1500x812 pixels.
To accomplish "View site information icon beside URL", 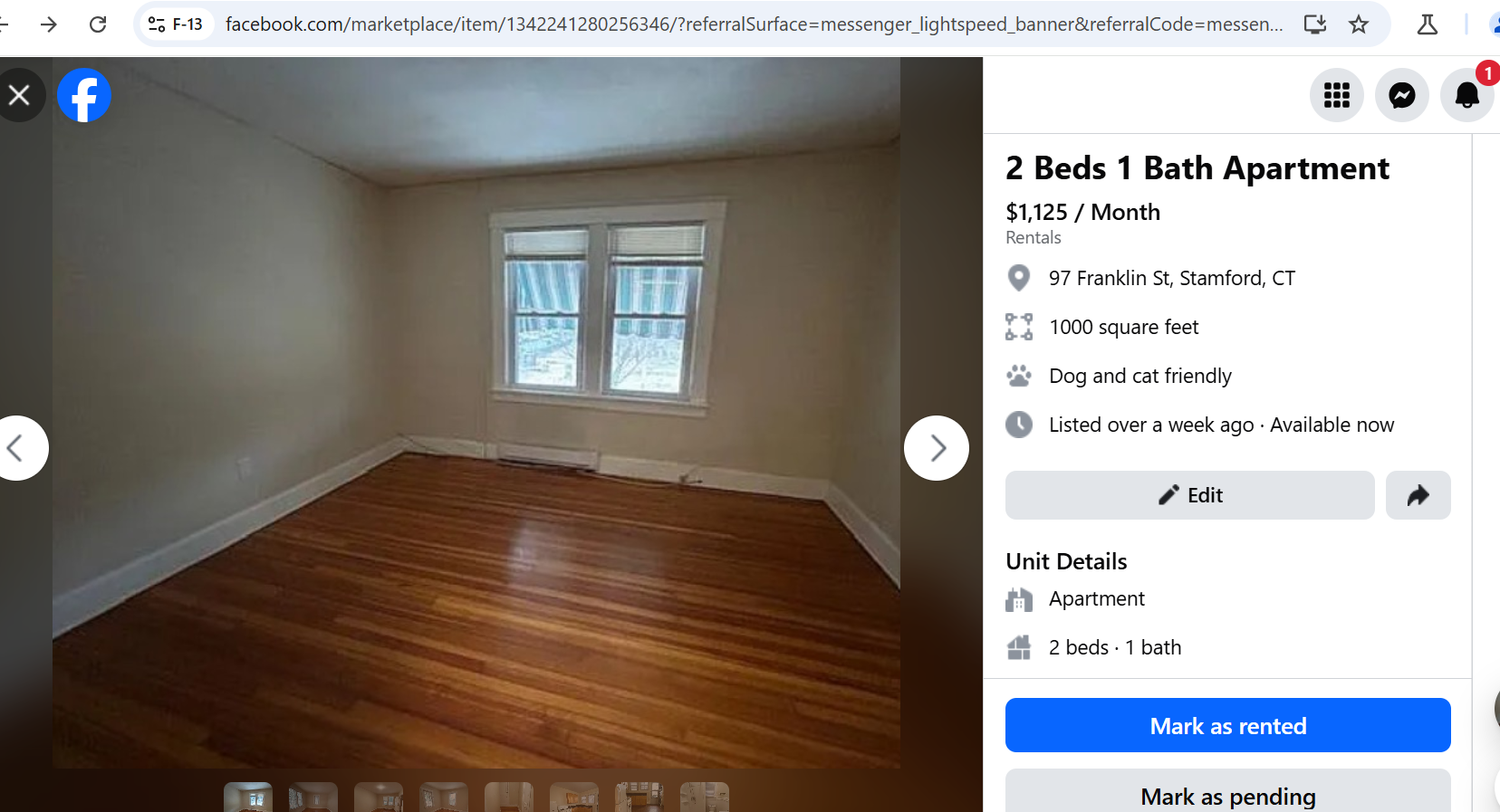I will pyautogui.click(x=176, y=24).
